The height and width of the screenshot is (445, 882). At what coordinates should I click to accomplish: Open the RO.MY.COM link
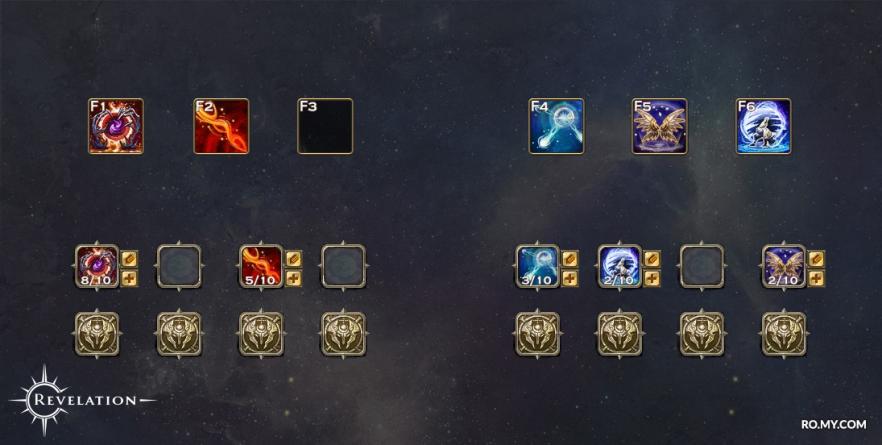pos(834,425)
